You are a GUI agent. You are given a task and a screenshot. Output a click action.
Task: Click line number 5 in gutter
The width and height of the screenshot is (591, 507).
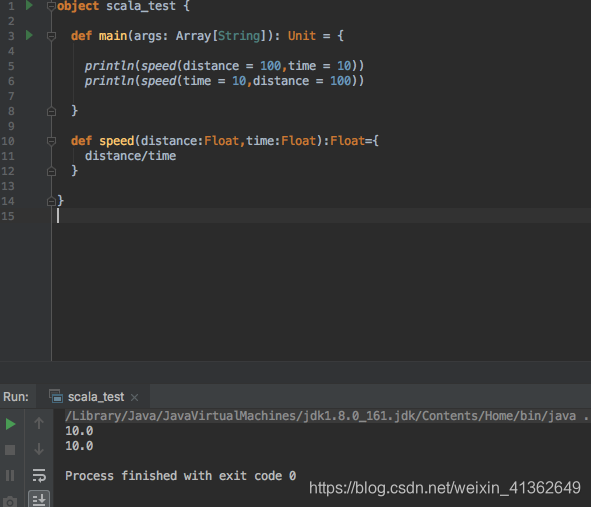(11, 66)
